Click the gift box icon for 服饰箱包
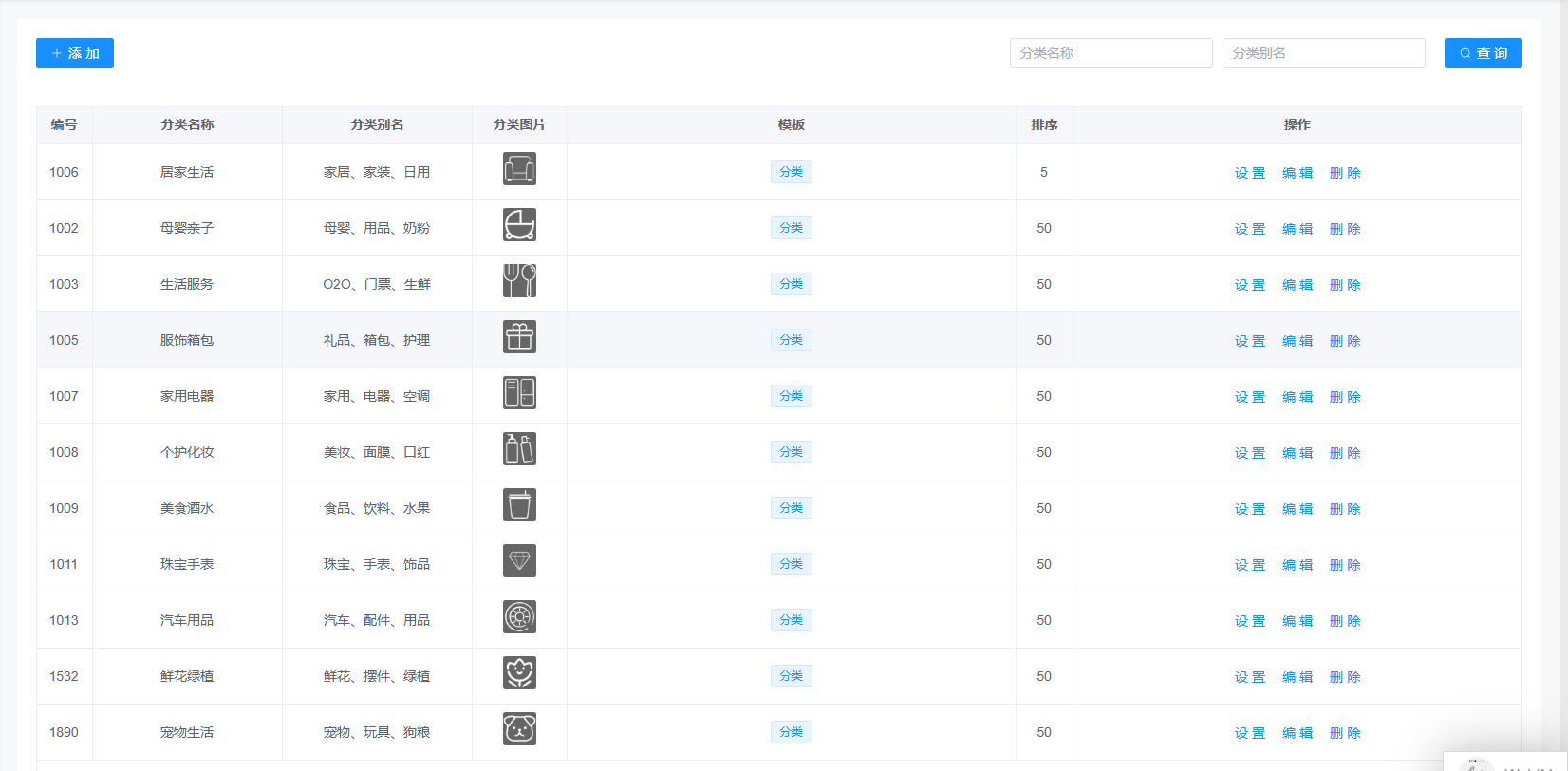 519,337
